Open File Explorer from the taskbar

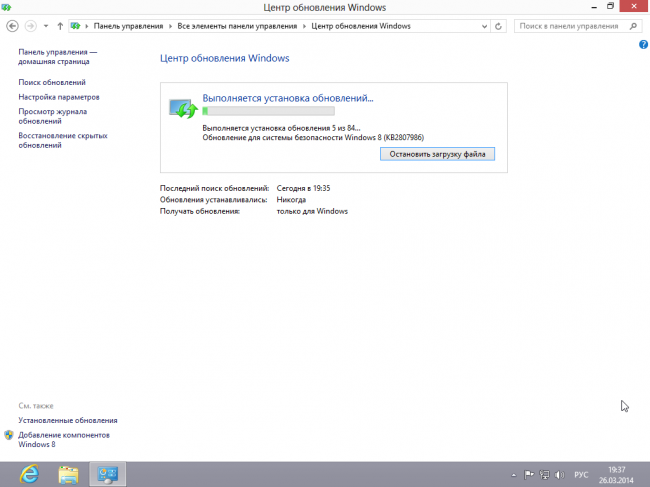pos(68,473)
